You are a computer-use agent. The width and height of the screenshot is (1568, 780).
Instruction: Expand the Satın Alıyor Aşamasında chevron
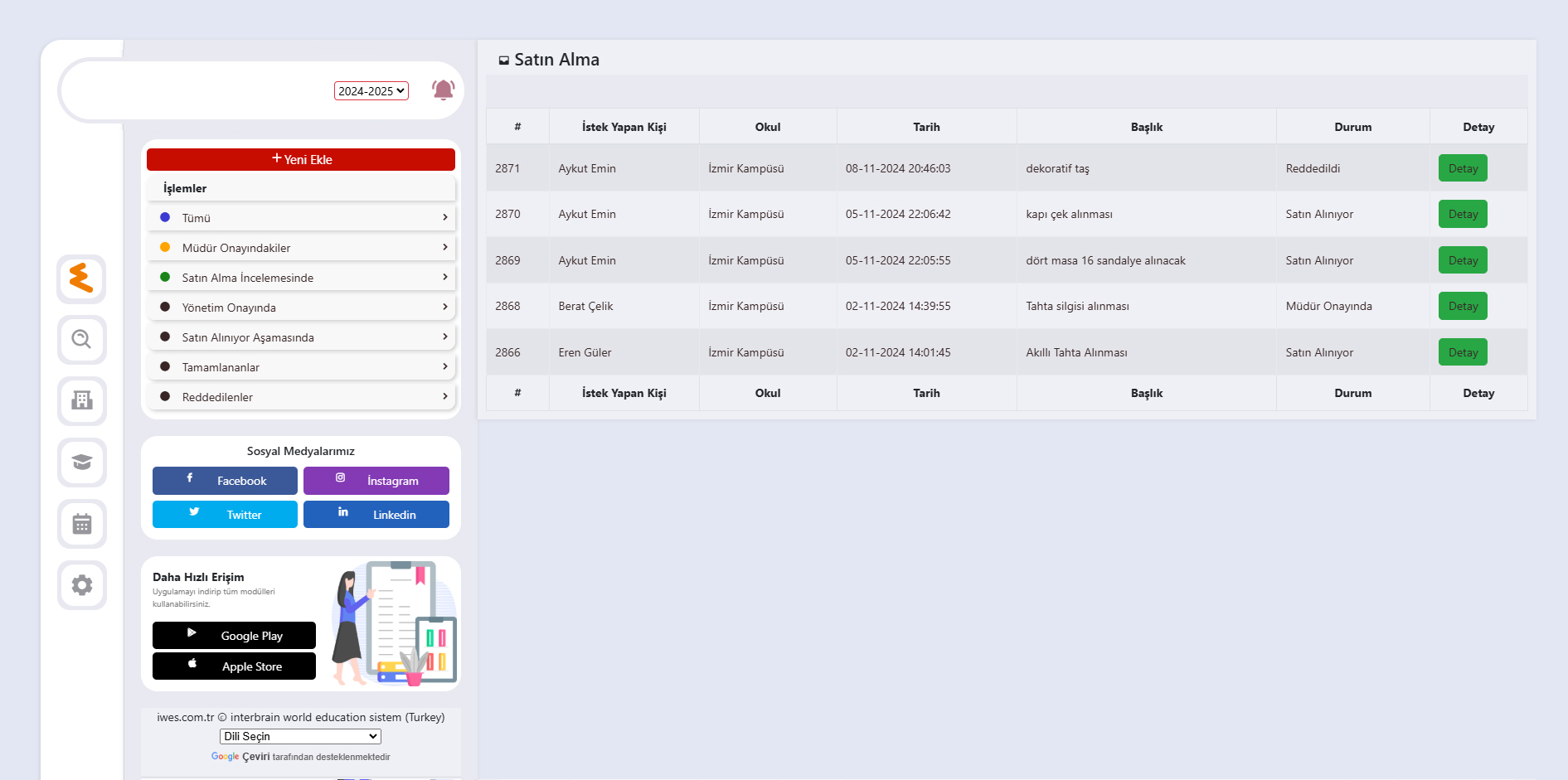click(445, 337)
